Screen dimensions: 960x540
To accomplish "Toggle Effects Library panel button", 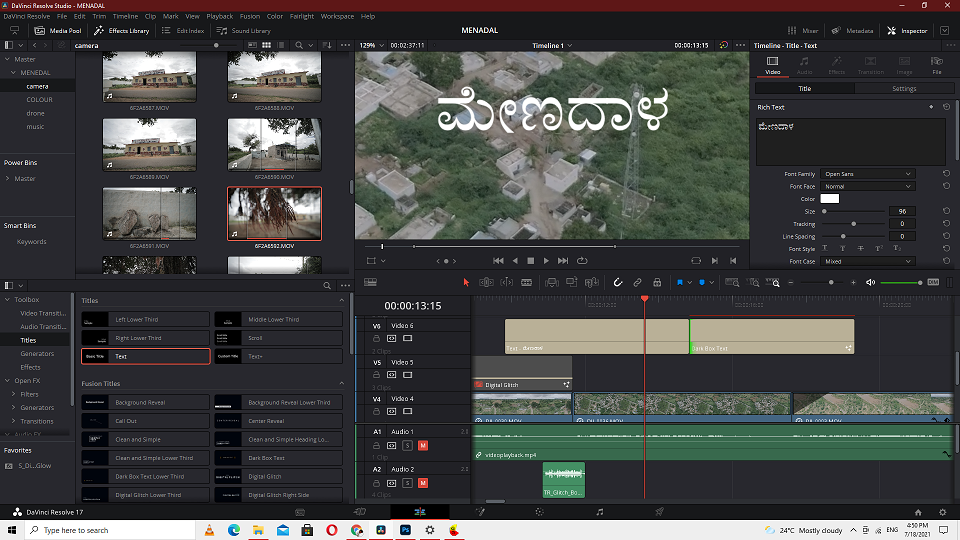I will pyautogui.click(x=122, y=31).
